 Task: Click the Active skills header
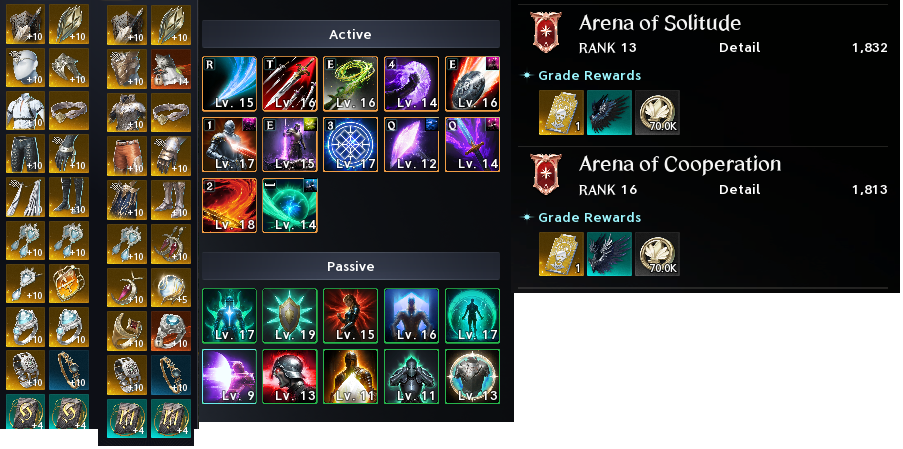pos(350,35)
